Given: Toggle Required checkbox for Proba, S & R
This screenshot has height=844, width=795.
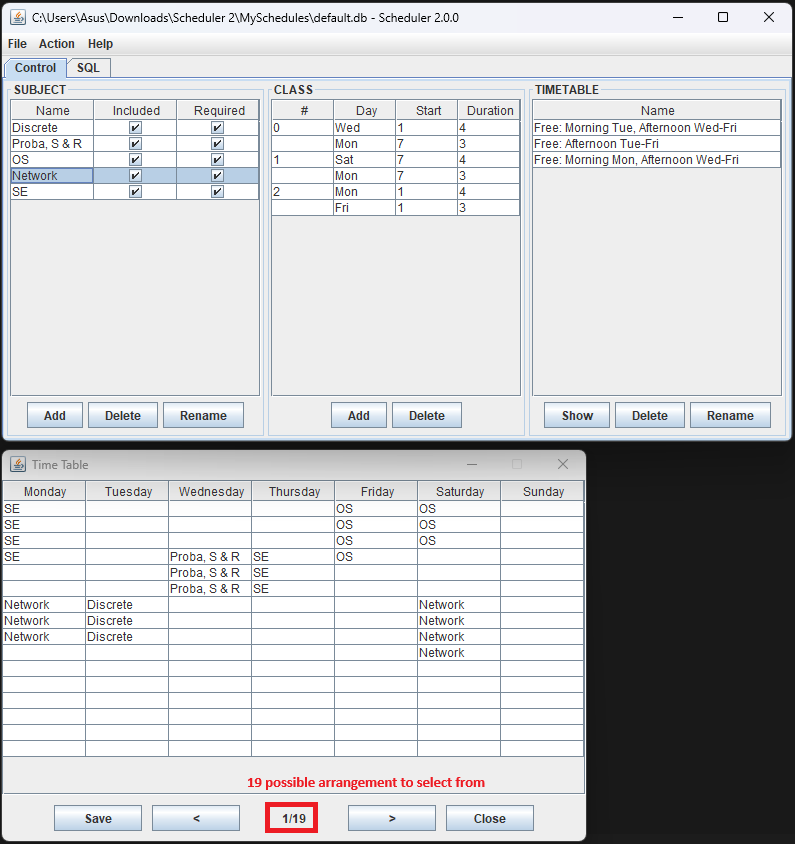Looking at the screenshot, I should tap(217, 144).
